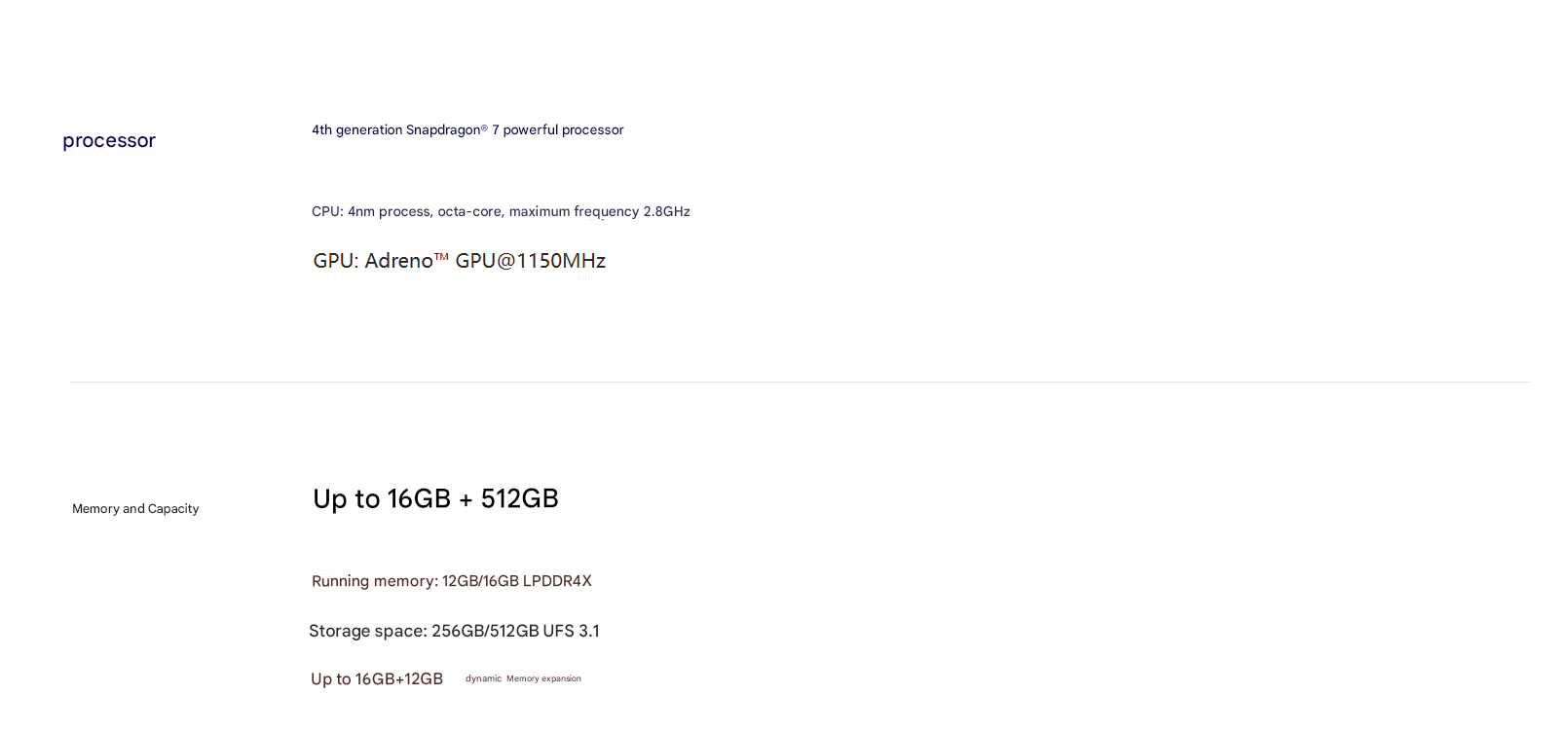Click the "GPU@1150MHz" frequency text
Screen dimensions: 1568x732
(x=531, y=261)
